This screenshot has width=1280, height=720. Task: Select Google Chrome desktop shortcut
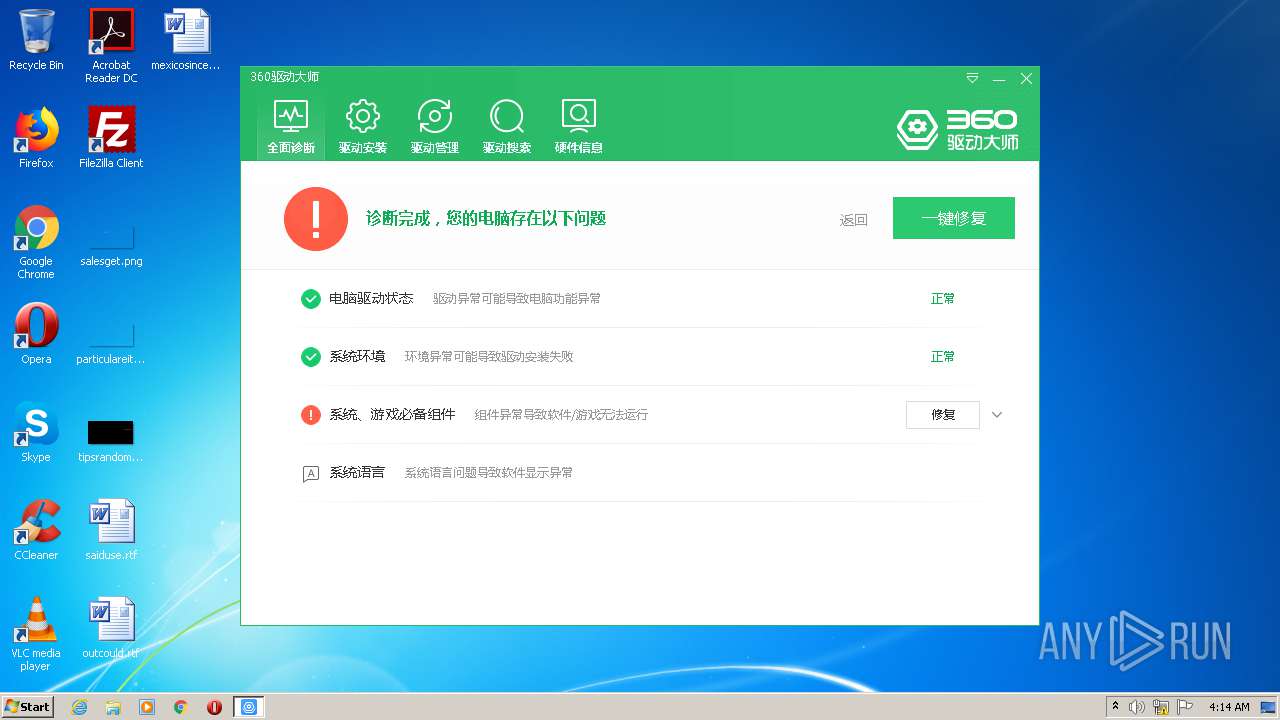pos(36,242)
